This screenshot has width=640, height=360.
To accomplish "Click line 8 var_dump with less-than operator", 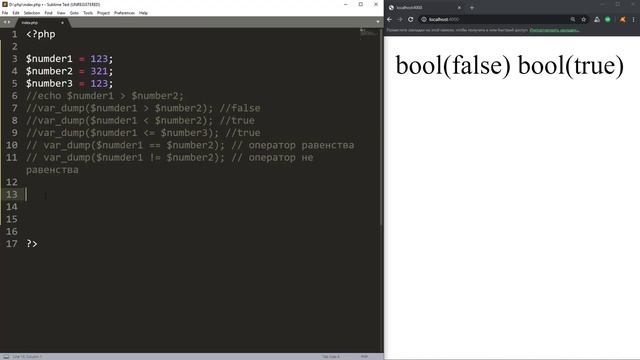I will coord(140,120).
